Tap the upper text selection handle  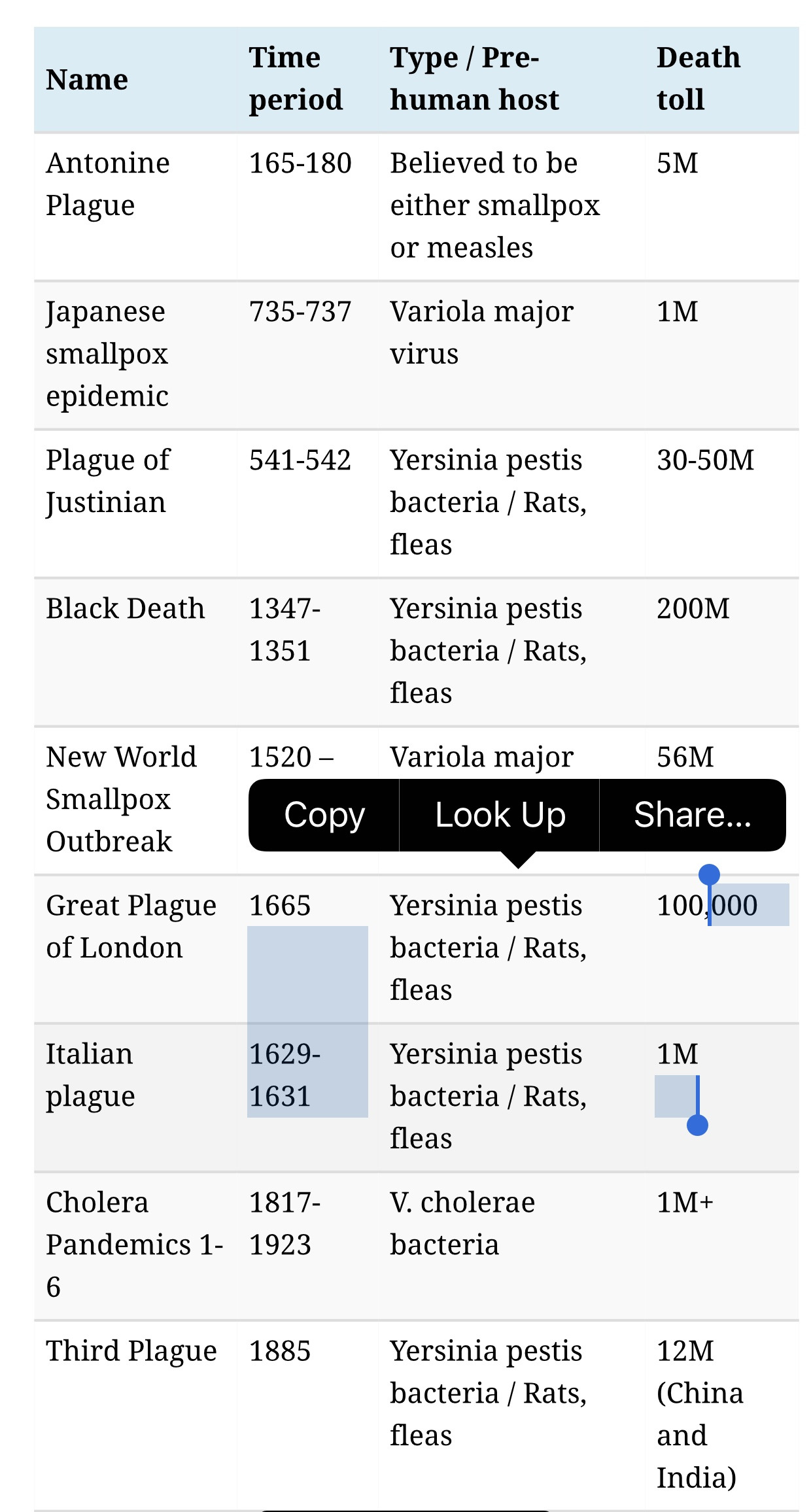(x=709, y=874)
